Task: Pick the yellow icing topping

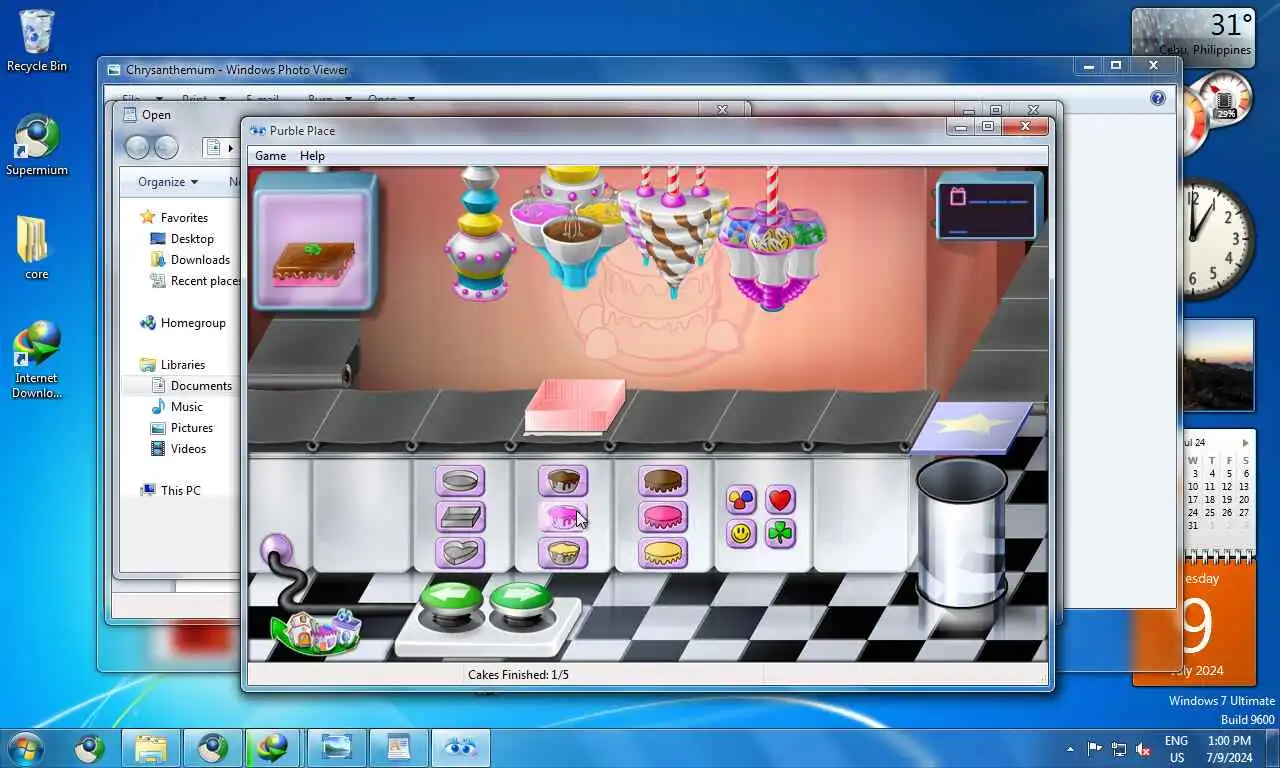Action: [x=663, y=553]
